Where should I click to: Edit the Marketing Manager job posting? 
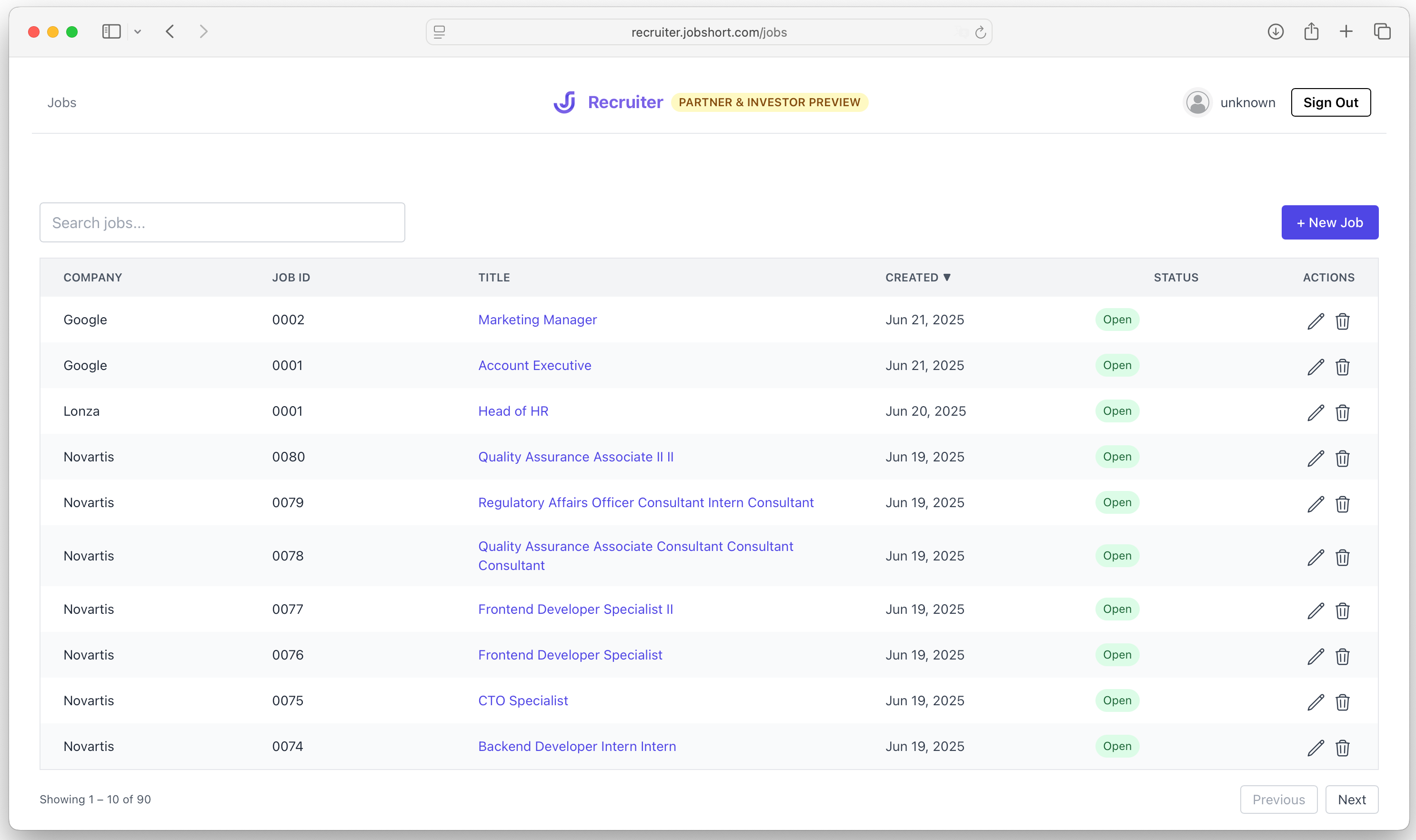pos(1316,321)
